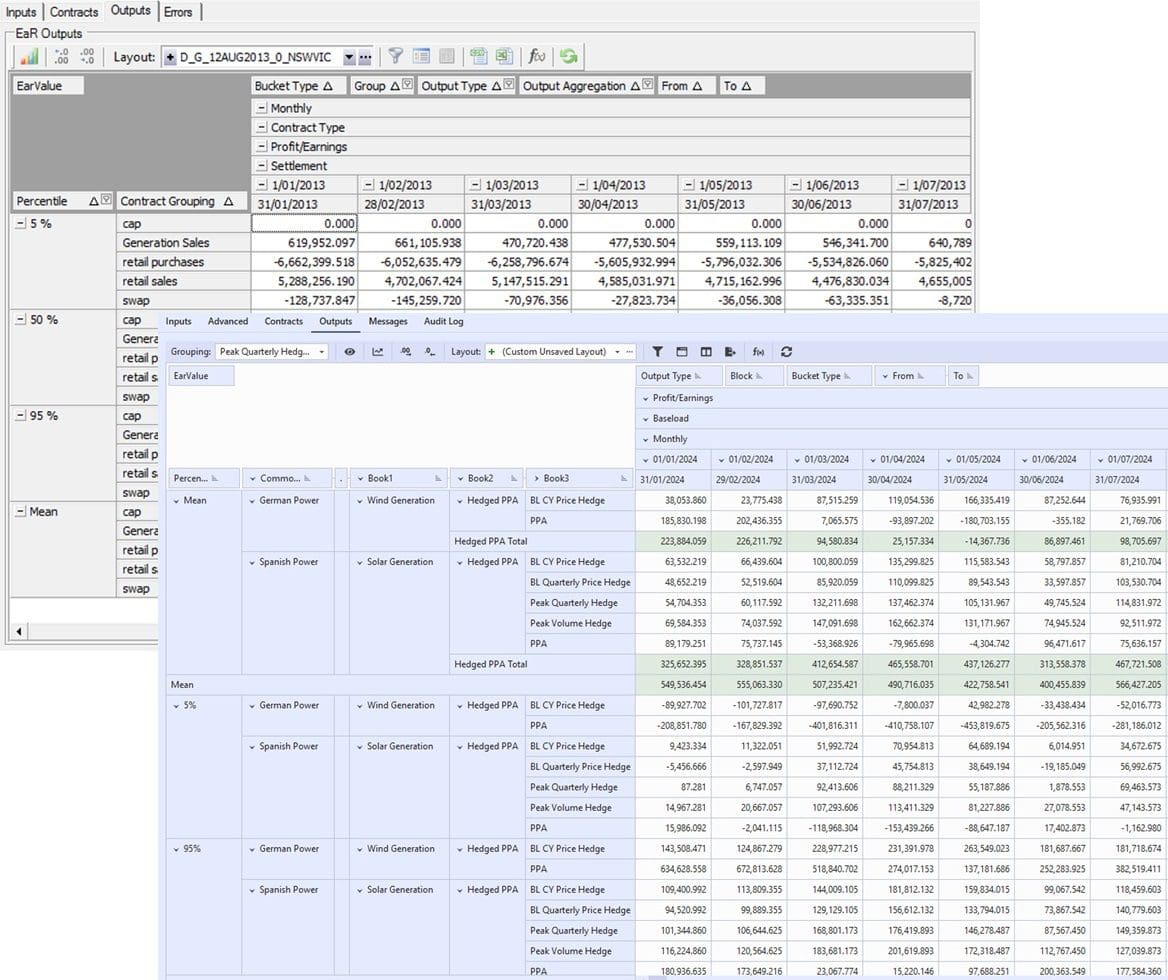Increase decimals icon in front toolbar
Viewport: 1168px width, 980px height.
(405, 351)
